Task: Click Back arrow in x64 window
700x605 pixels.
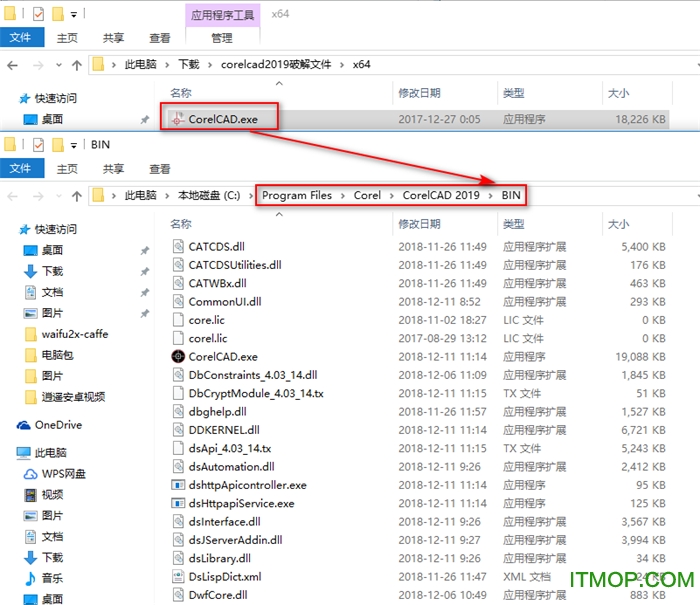Action: 12,65
